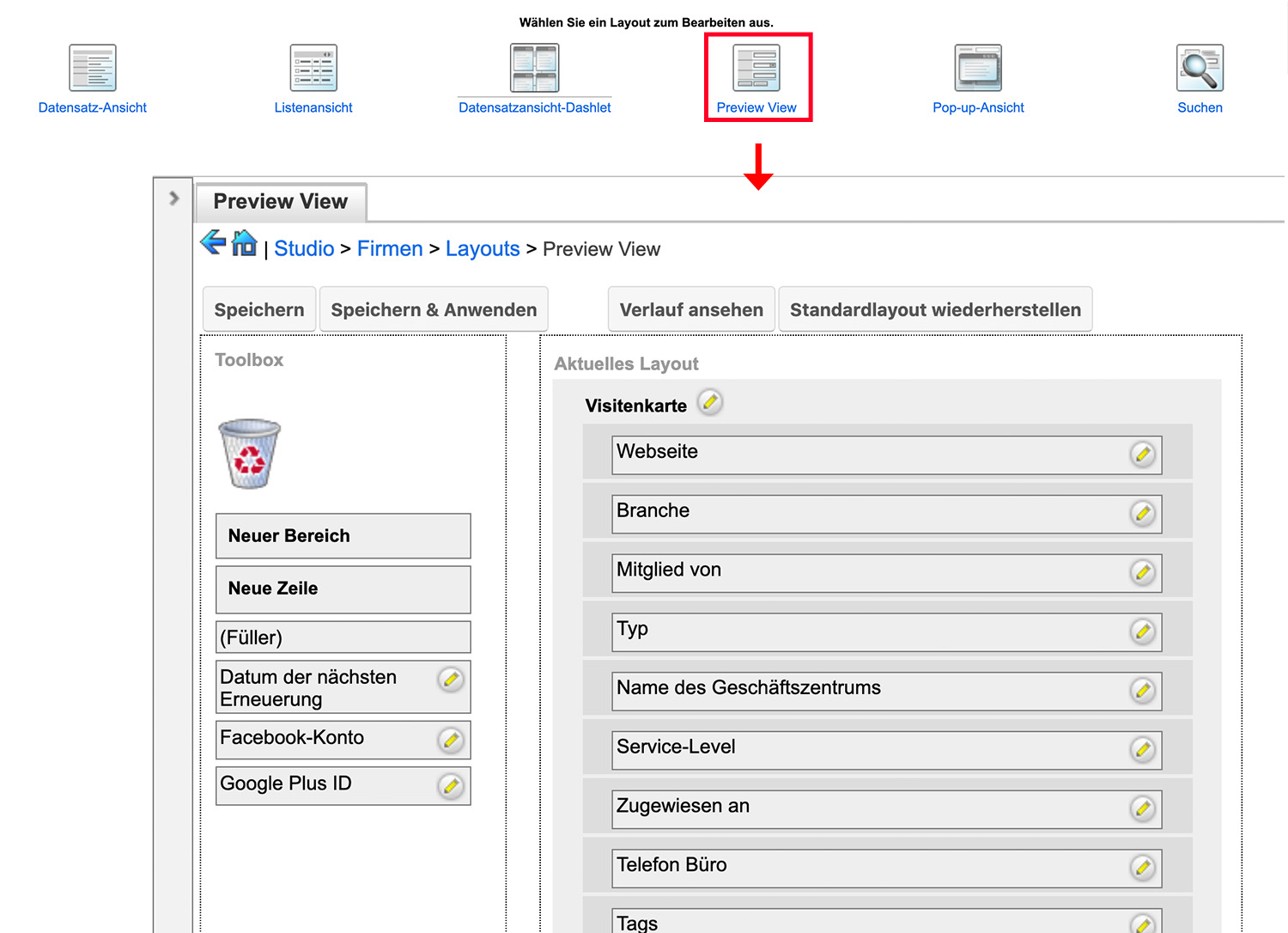Edit the Visitenkarte panel with pencil icon
This screenshot has width=1288, height=933.
(x=710, y=402)
